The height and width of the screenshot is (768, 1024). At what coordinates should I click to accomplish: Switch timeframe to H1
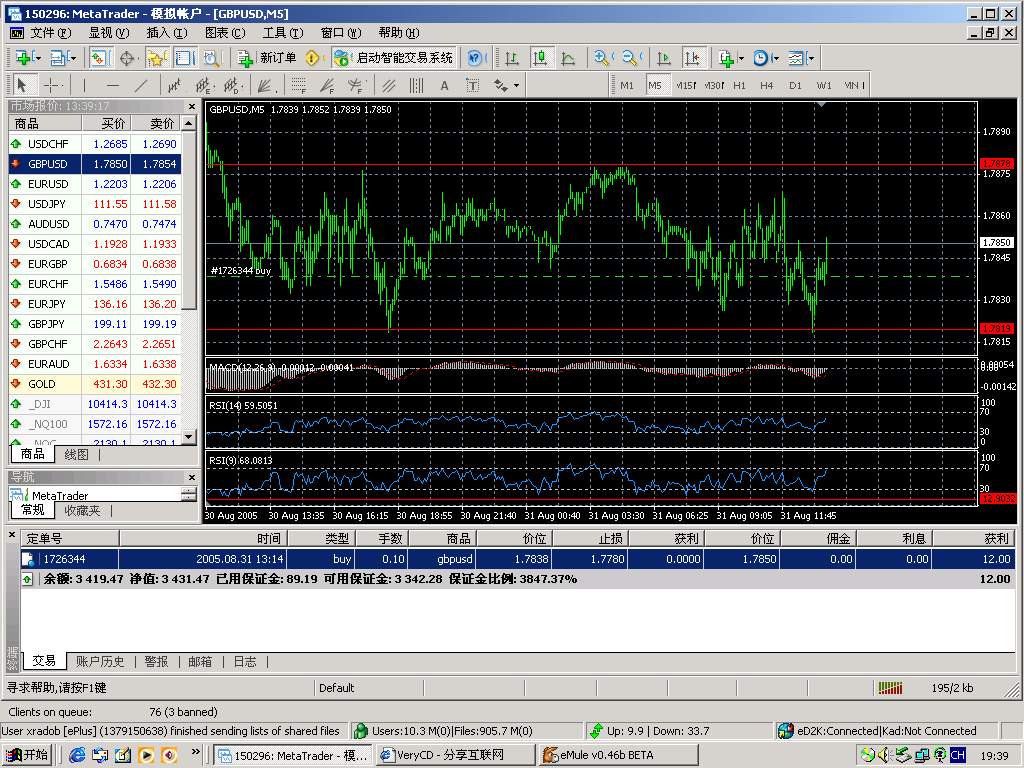point(739,86)
